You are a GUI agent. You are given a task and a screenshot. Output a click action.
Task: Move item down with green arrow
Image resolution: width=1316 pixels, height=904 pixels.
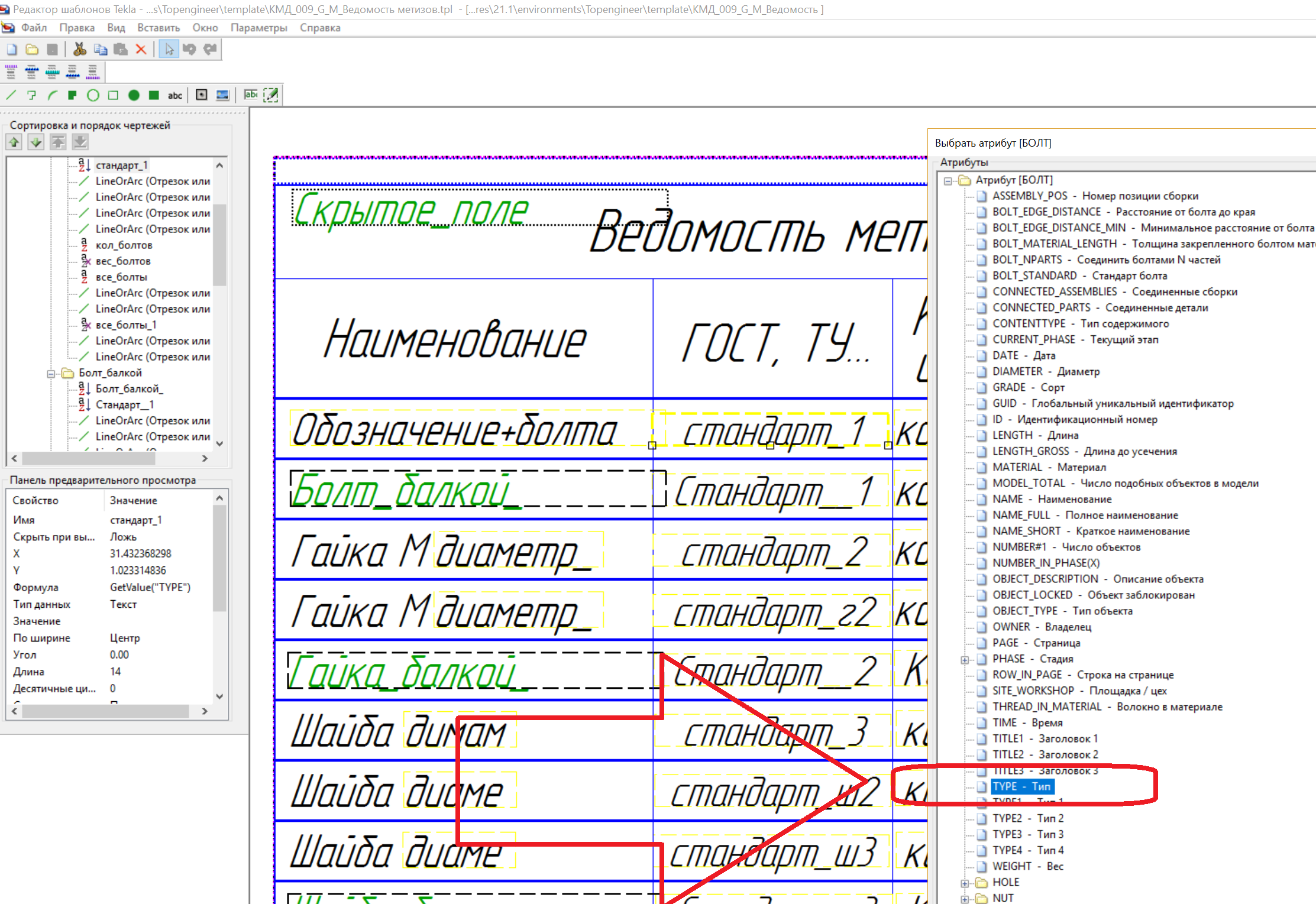pos(36,142)
